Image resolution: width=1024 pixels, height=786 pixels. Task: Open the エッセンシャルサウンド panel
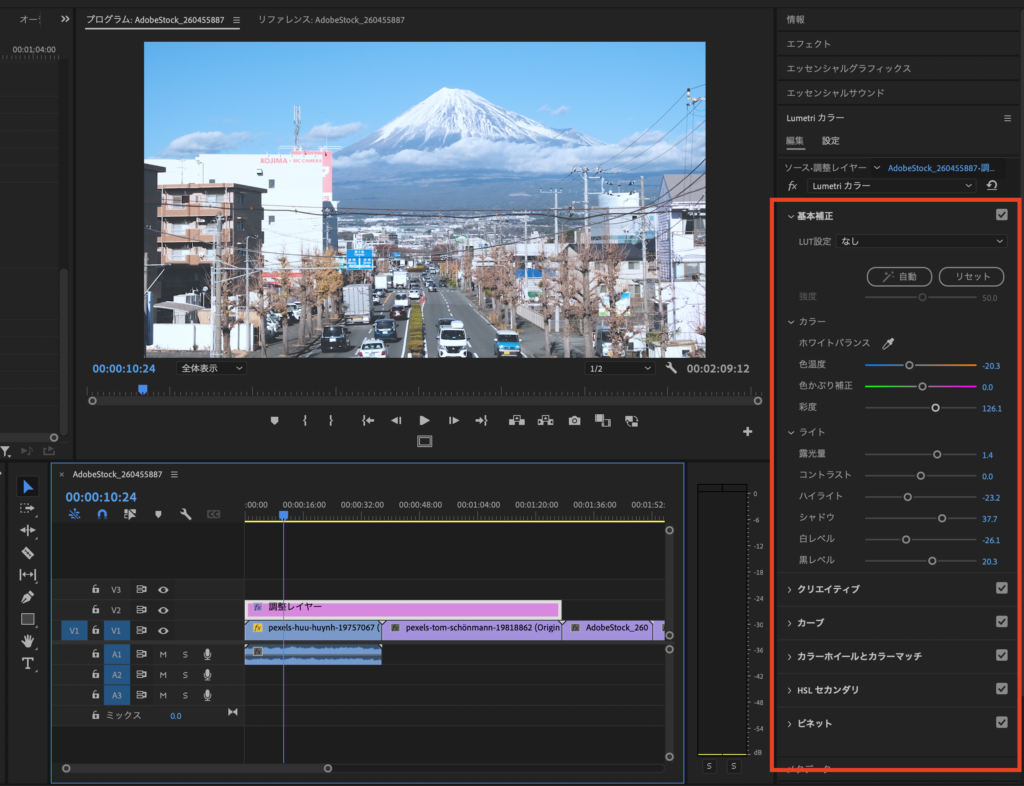835,93
